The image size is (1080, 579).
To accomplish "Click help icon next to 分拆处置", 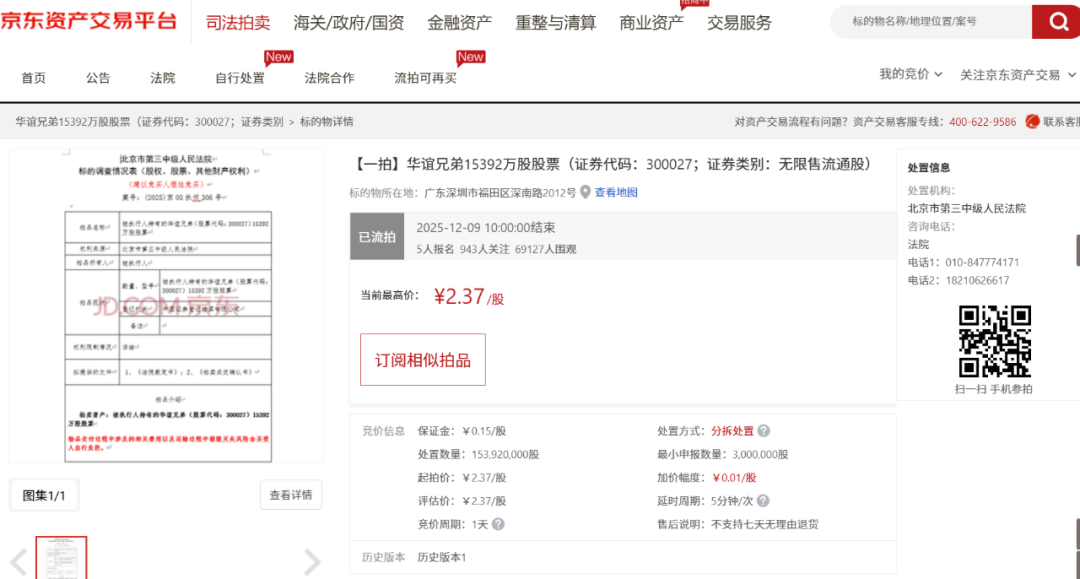I will point(764,431).
